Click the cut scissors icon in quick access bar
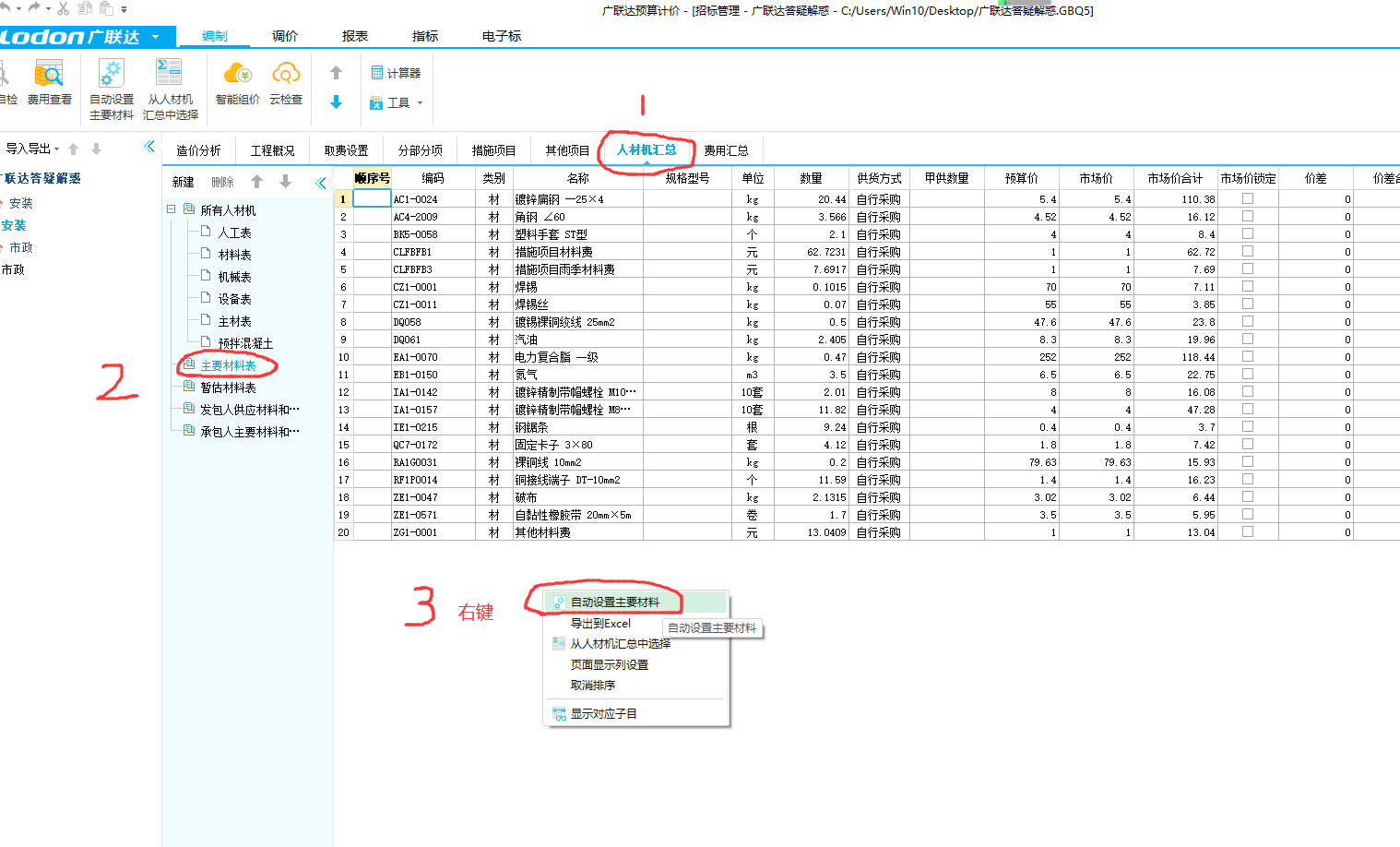 [63, 8]
